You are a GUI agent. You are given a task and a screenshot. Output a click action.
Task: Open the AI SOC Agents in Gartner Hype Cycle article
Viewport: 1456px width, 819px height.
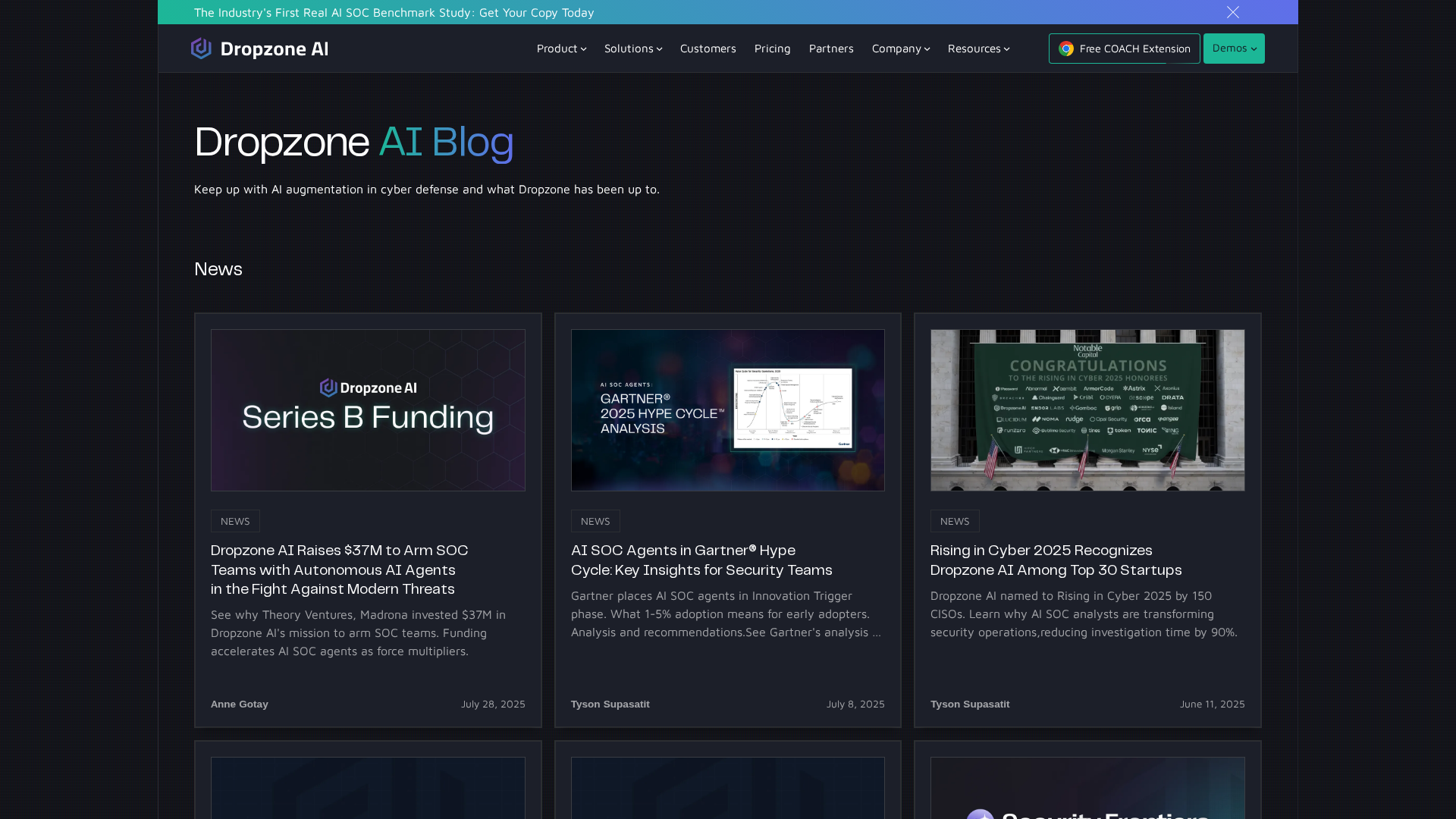(x=701, y=560)
